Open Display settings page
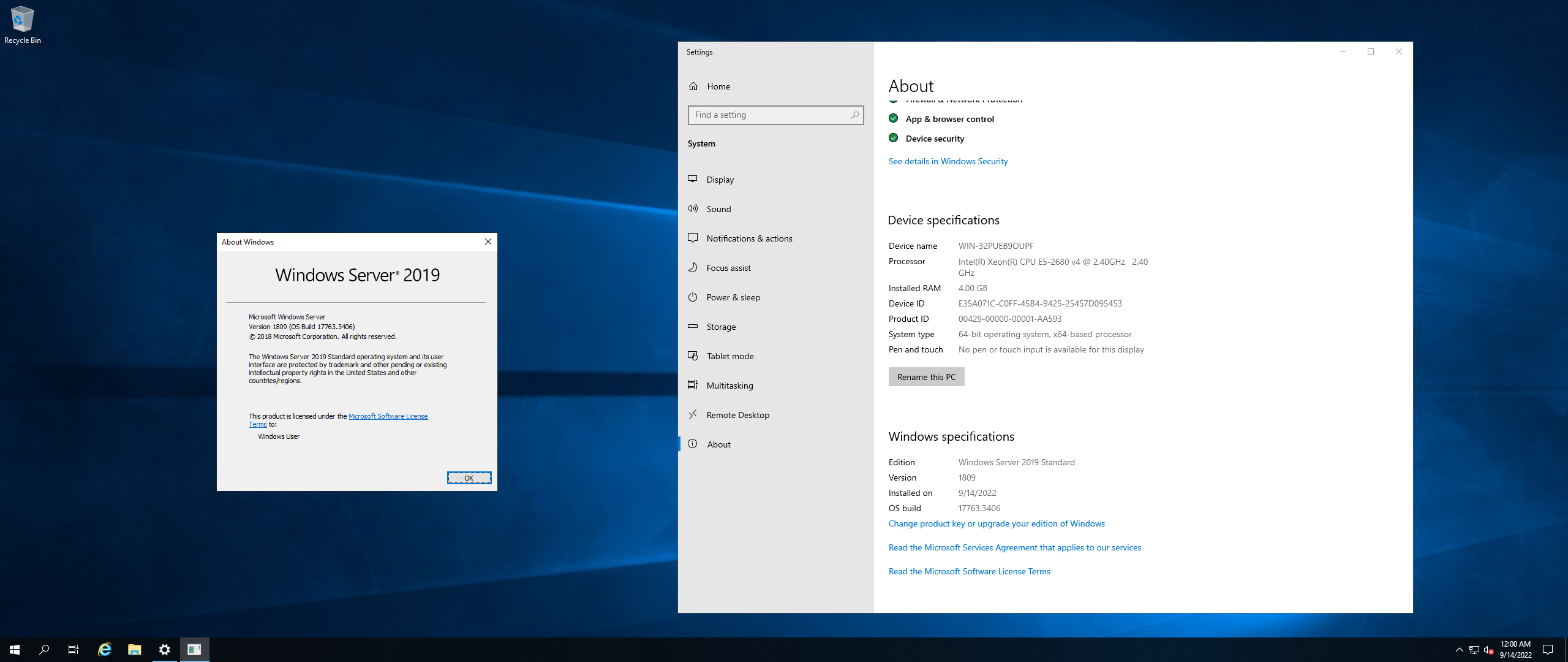 [775, 180]
